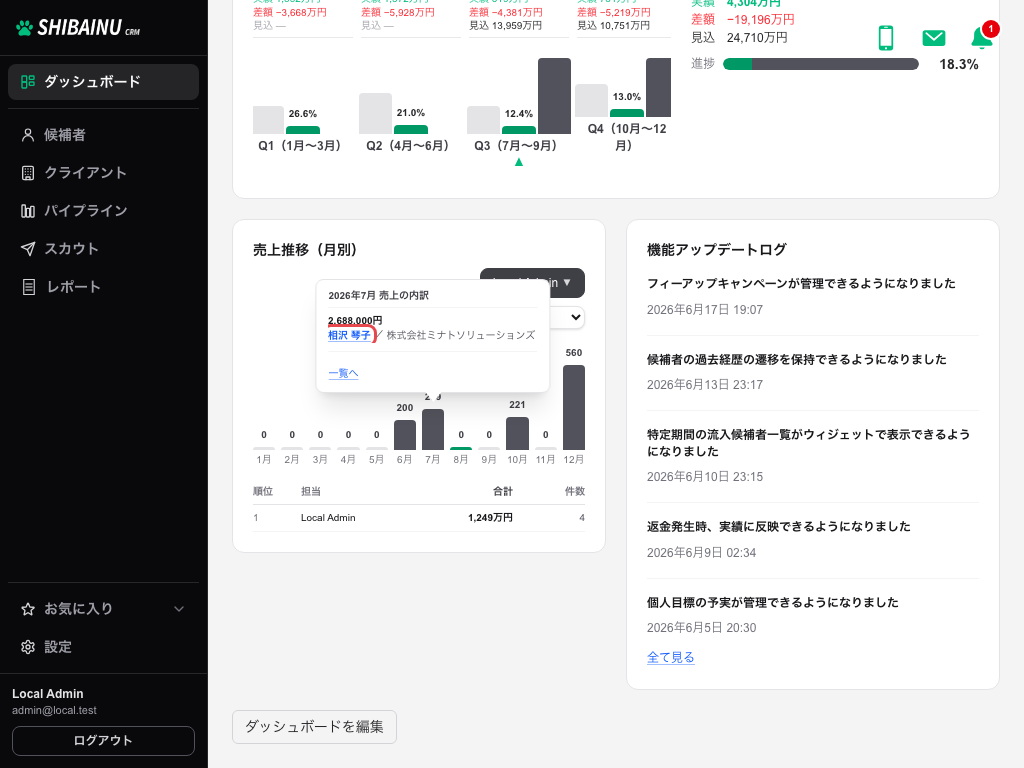Viewport: 1024px width, 768px height.
Task: Click 候補者の過去経歴の遷移 update entry
Action: [797, 359]
